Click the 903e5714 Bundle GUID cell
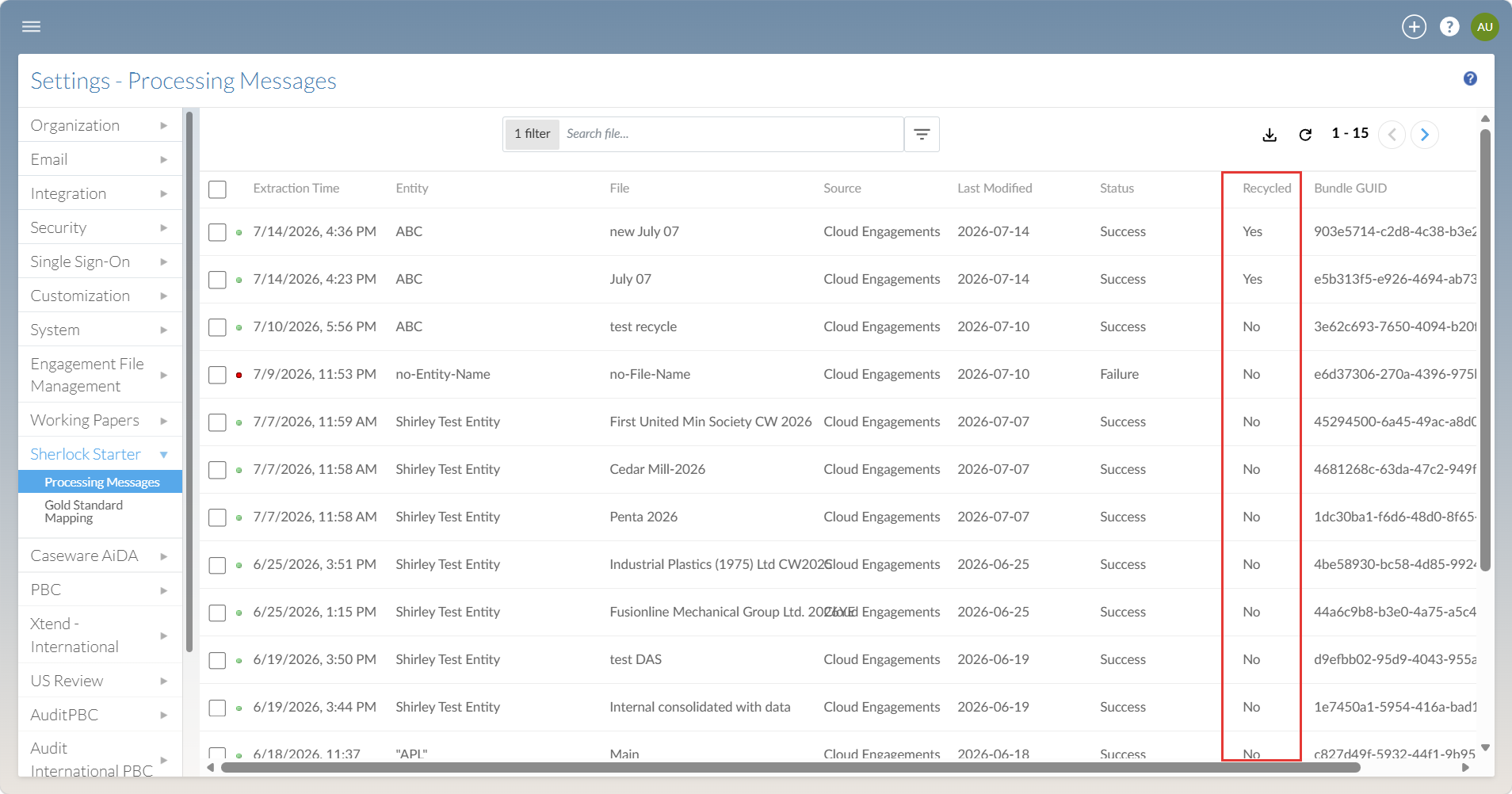The height and width of the screenshot is (794, 1512). [x=1395, y=231]
